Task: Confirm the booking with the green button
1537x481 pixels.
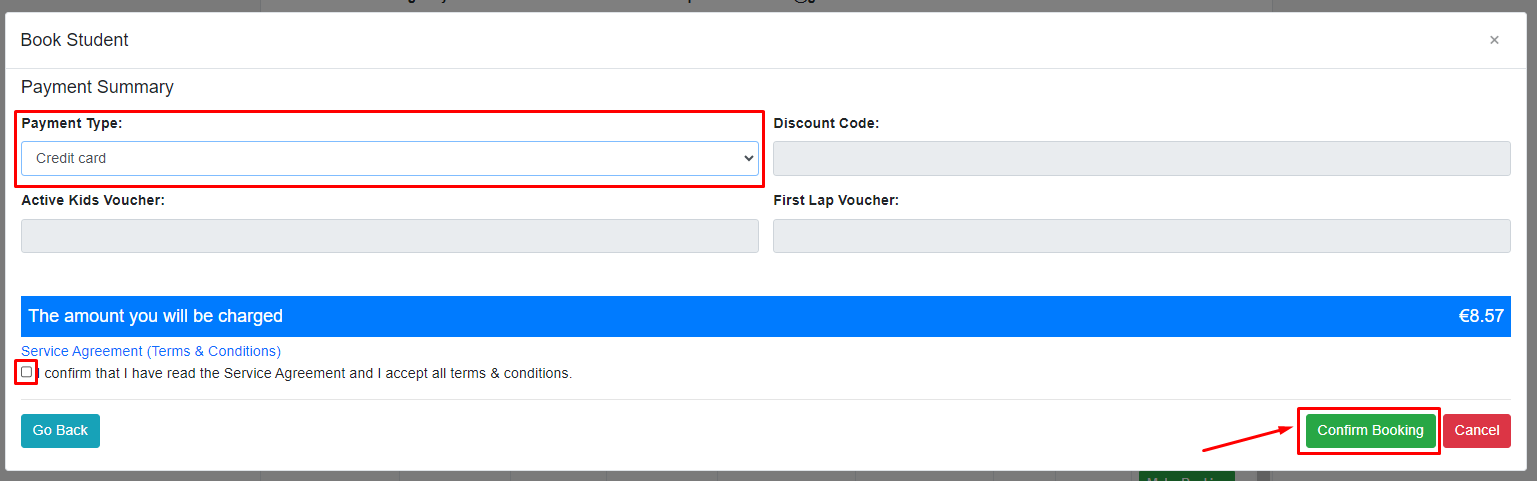Action: pos(1370,430)
